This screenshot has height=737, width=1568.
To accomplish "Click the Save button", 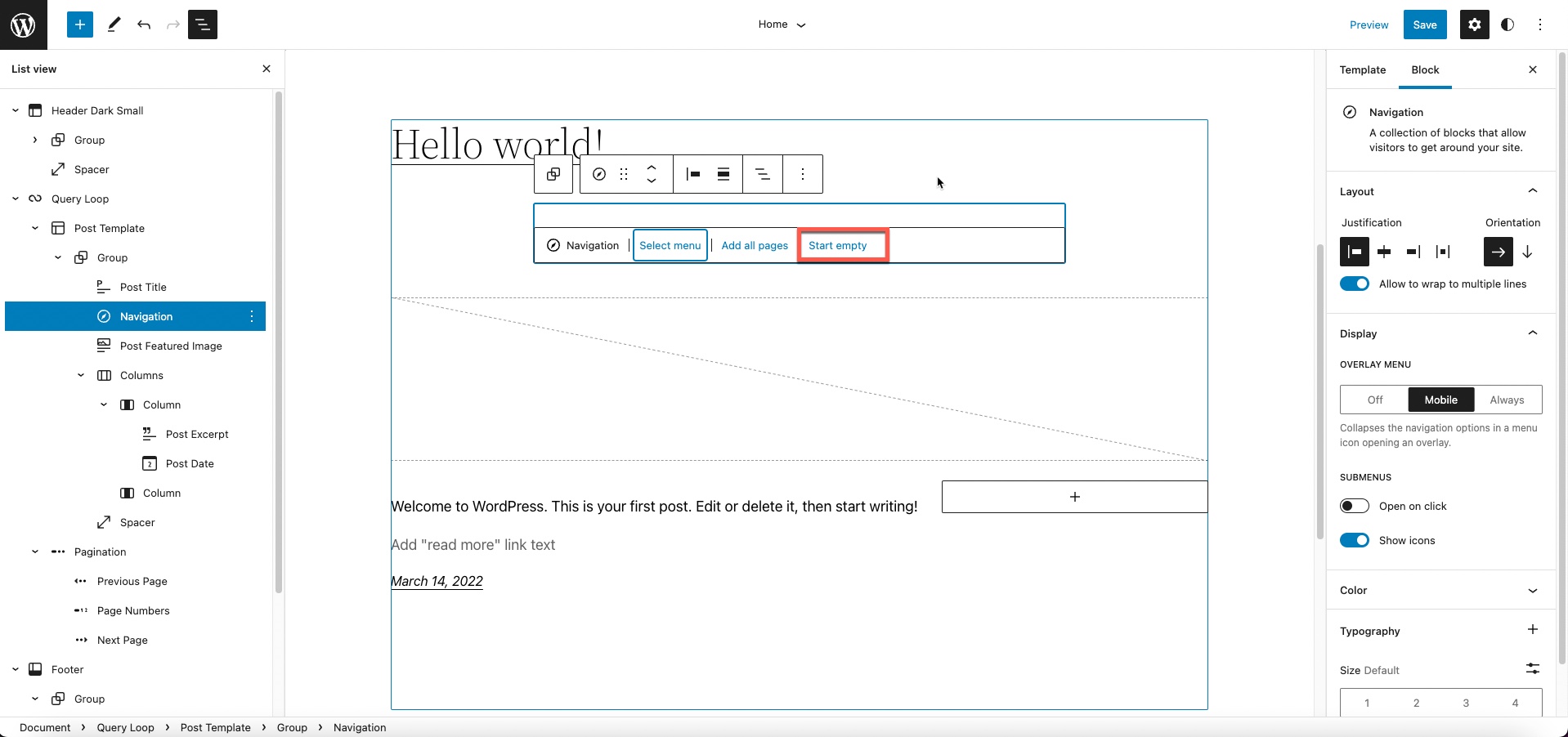I will tap(1424, 25).
